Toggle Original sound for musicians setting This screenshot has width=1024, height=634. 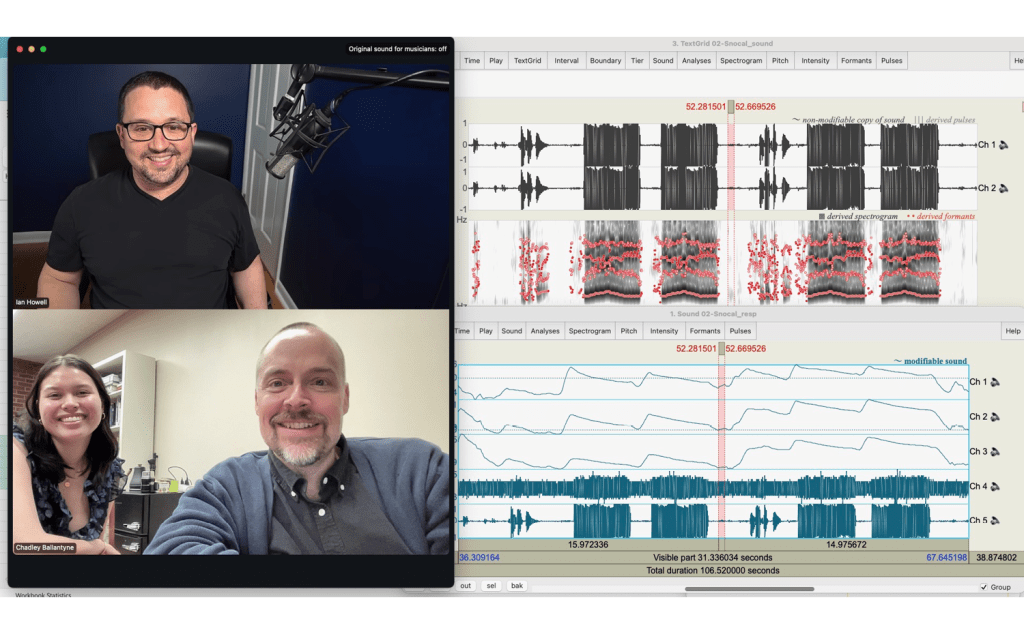pyautogui.click(x=397, y=49)
